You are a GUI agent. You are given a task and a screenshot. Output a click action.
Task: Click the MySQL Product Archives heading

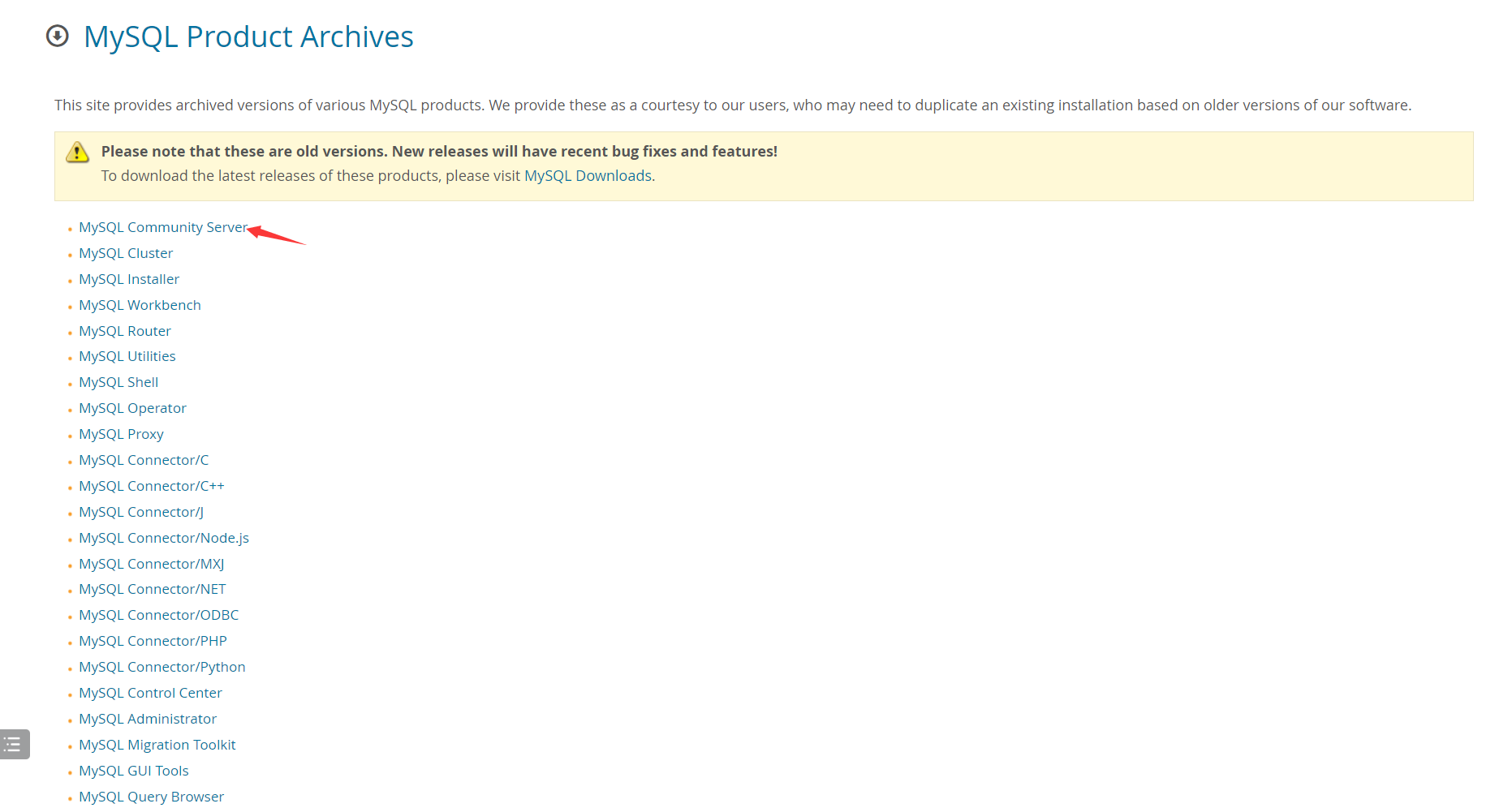248,37
